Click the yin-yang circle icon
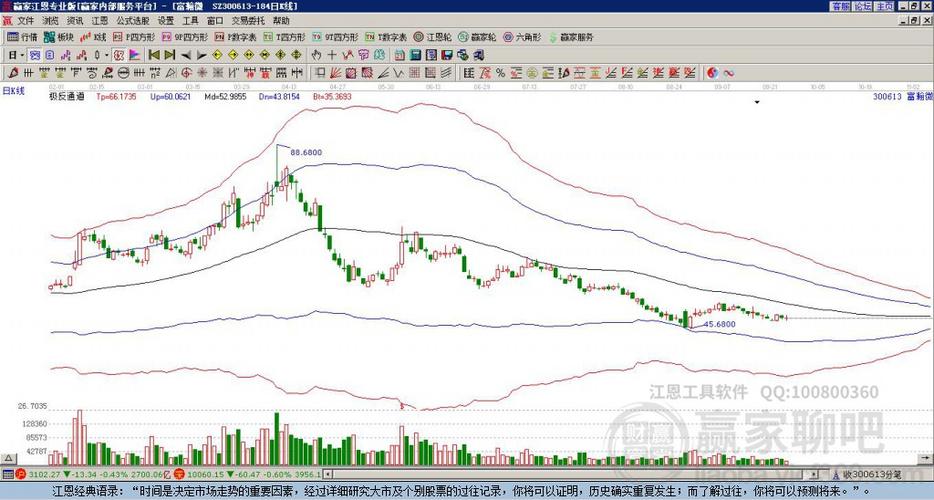 tap(712, 73)
